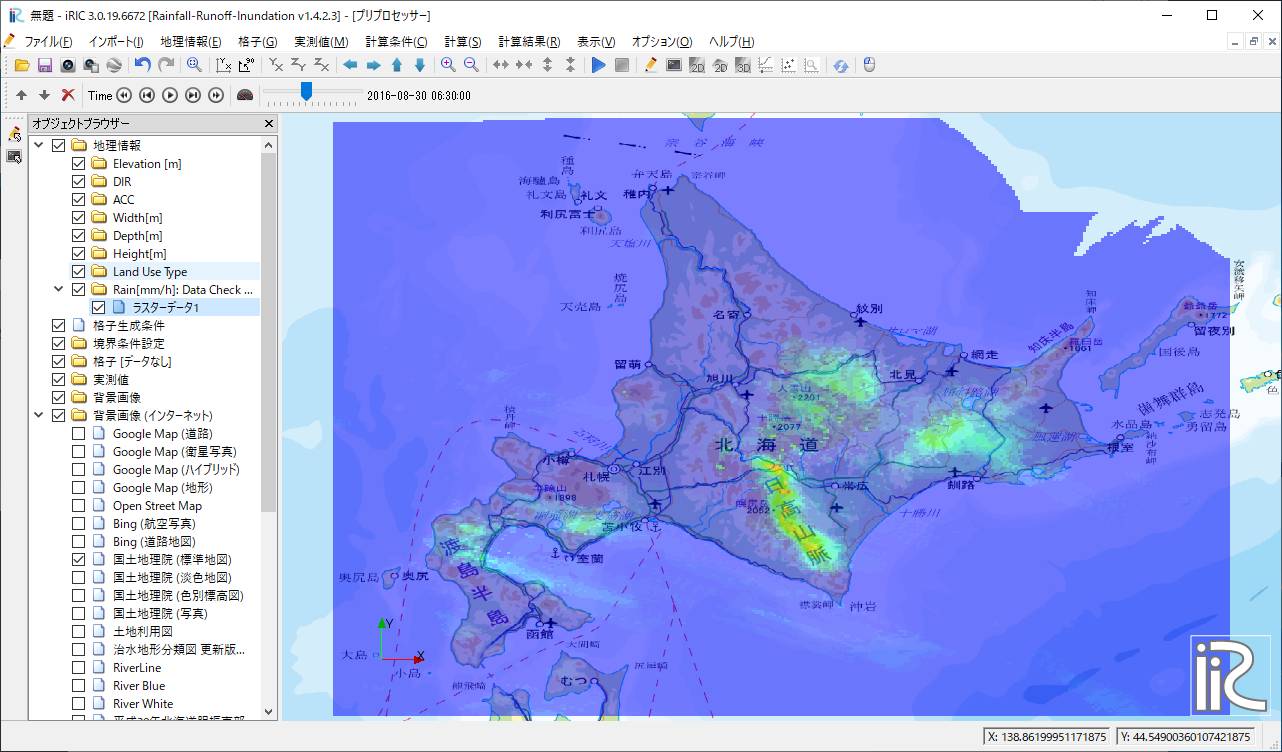Click the Undo arrow icon
The width and height of the screenshot is (1282, 752).
coord(143,65)
